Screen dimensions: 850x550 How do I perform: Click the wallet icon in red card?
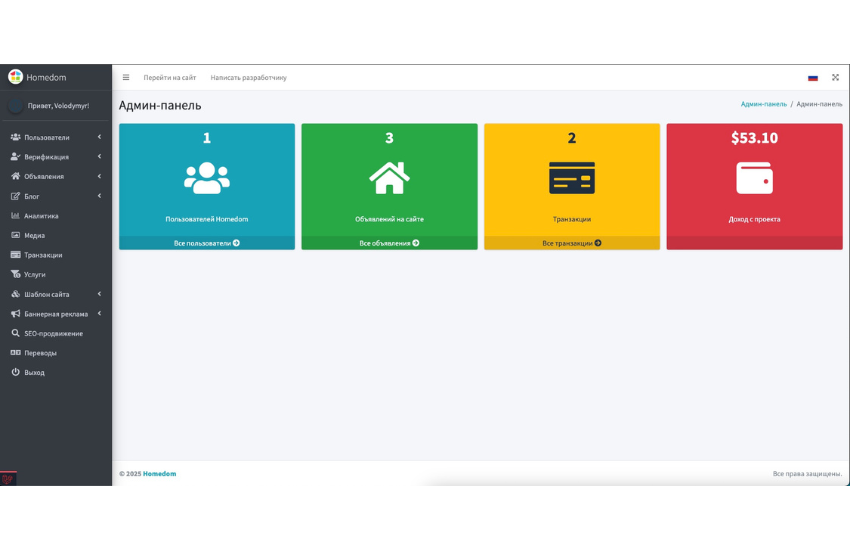[x=754, y=178]
